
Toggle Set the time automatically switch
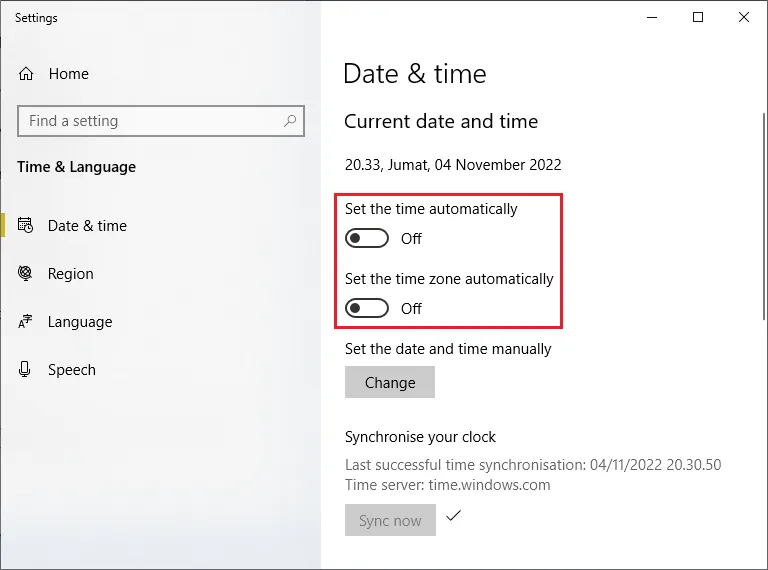click(367, 238)
